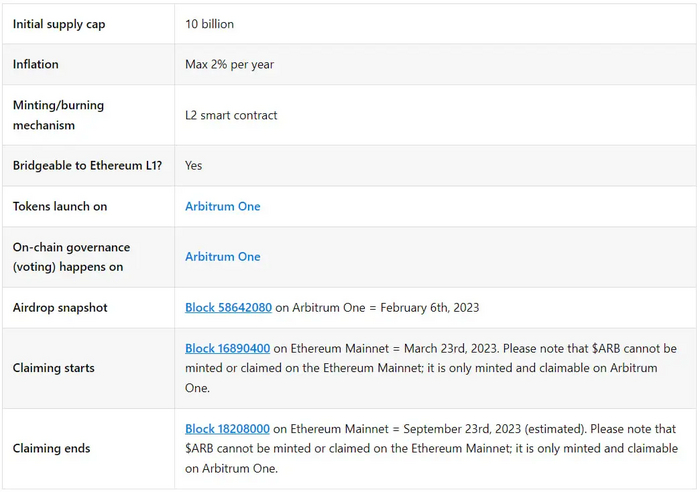Click Arbitrum One link in Tokens launch row
The image size is (700, 492).
[223, 207]
